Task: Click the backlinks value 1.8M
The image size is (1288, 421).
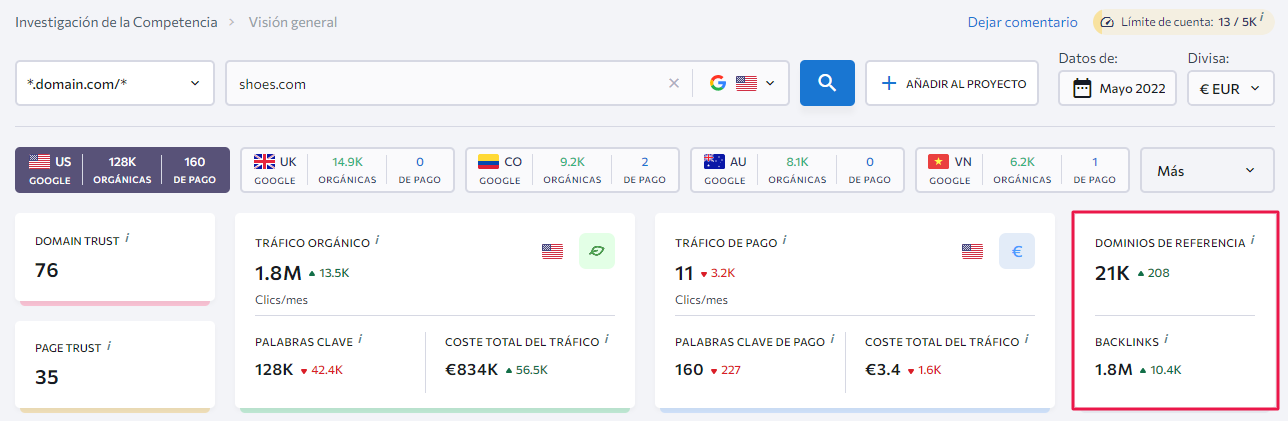Action: (x=1114, y=369)
